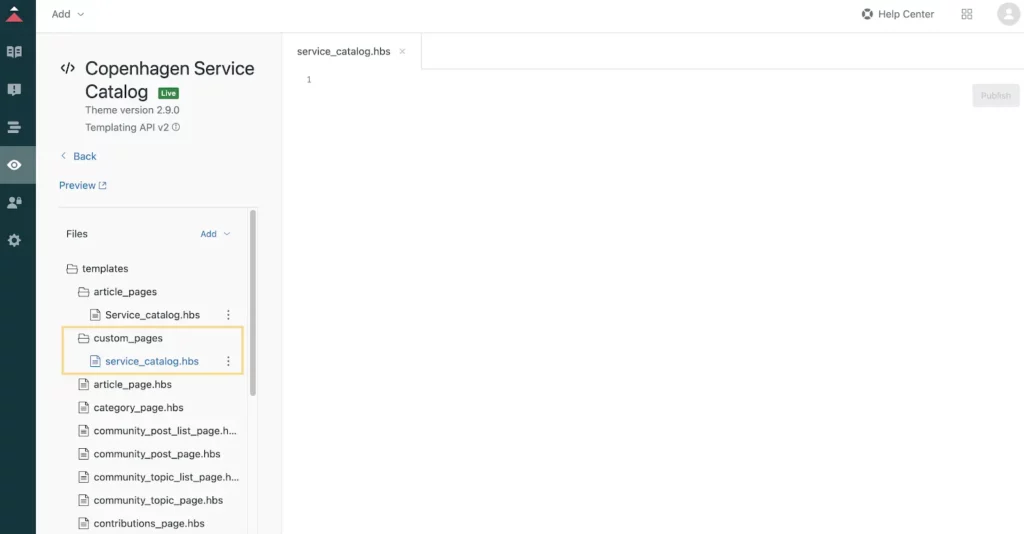Open user permissions sidebar icon
The height and width of the screenshot is (534, 1024).
[14, 203]
